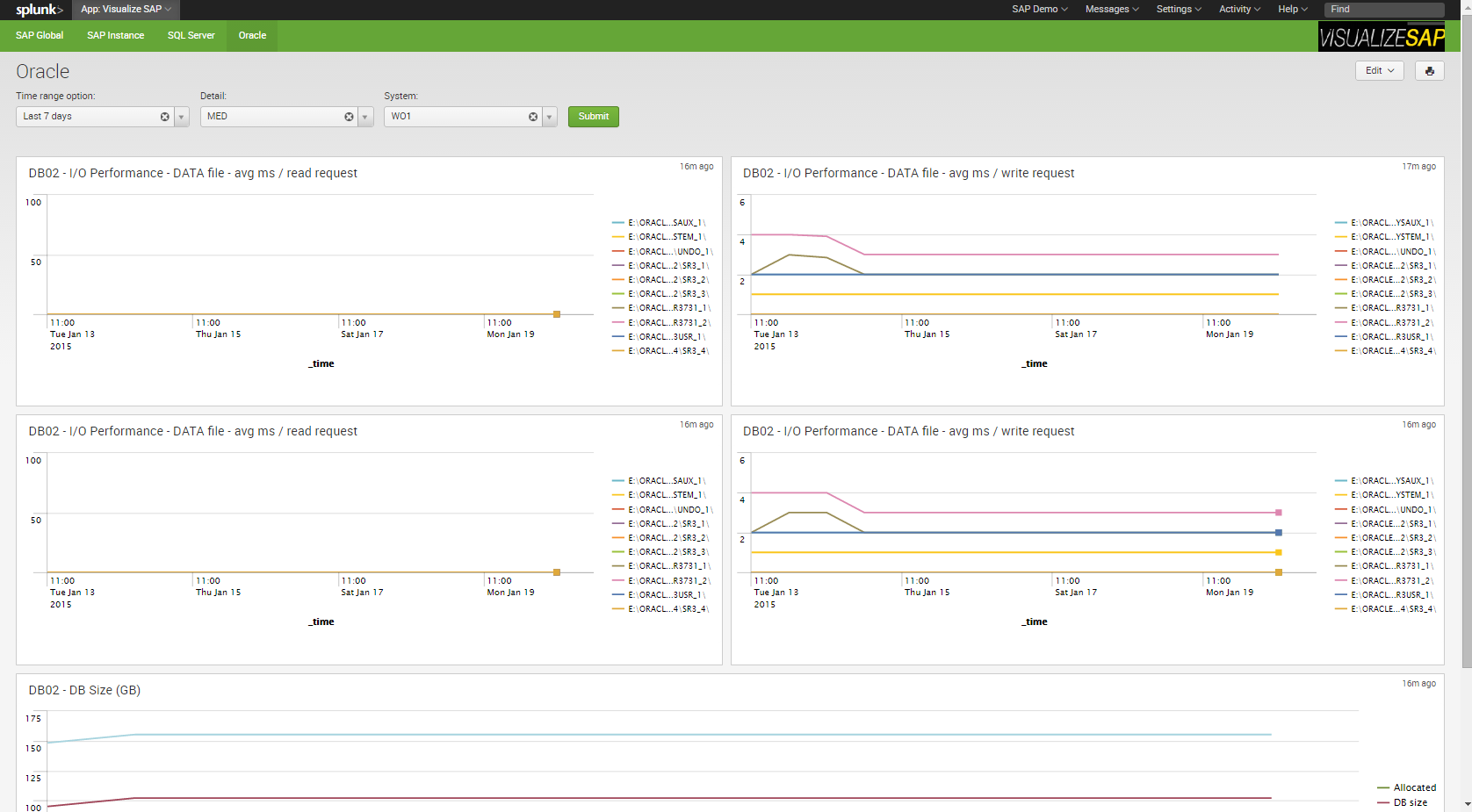Open the Activity menu
Image resolution: width=1472 pixels, height=812 pixels.
click(x=1239, y=10)
